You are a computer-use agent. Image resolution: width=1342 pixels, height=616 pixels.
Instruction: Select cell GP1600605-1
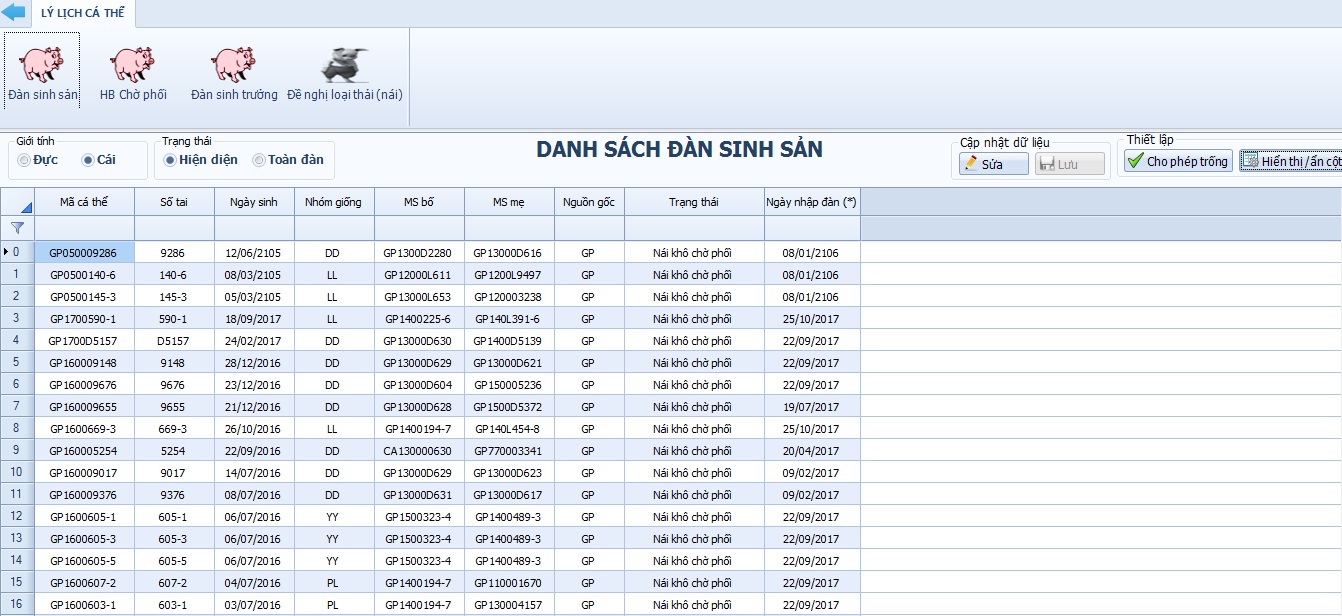(84, 517)
